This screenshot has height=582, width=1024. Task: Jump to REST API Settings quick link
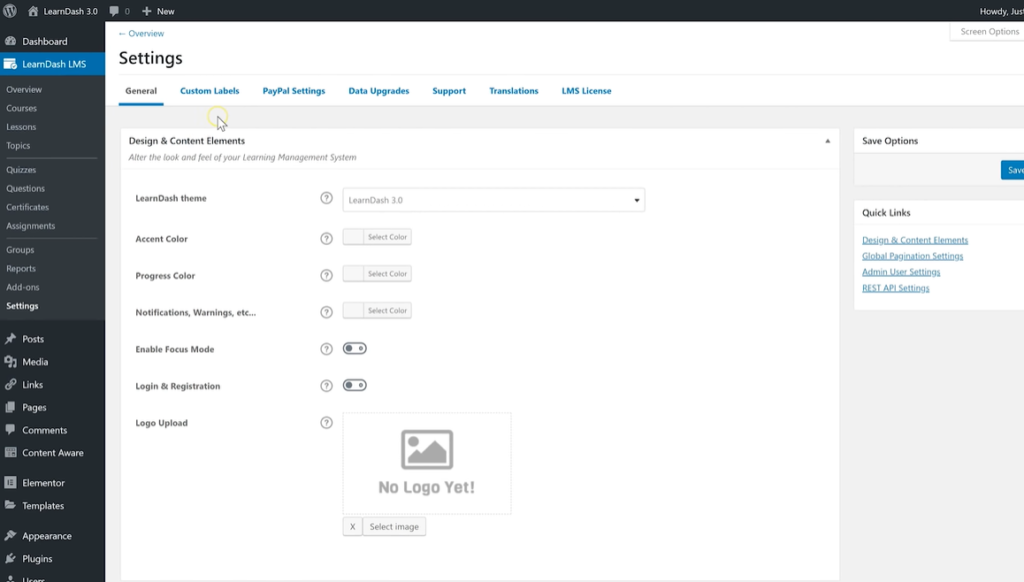pos(895,288)
